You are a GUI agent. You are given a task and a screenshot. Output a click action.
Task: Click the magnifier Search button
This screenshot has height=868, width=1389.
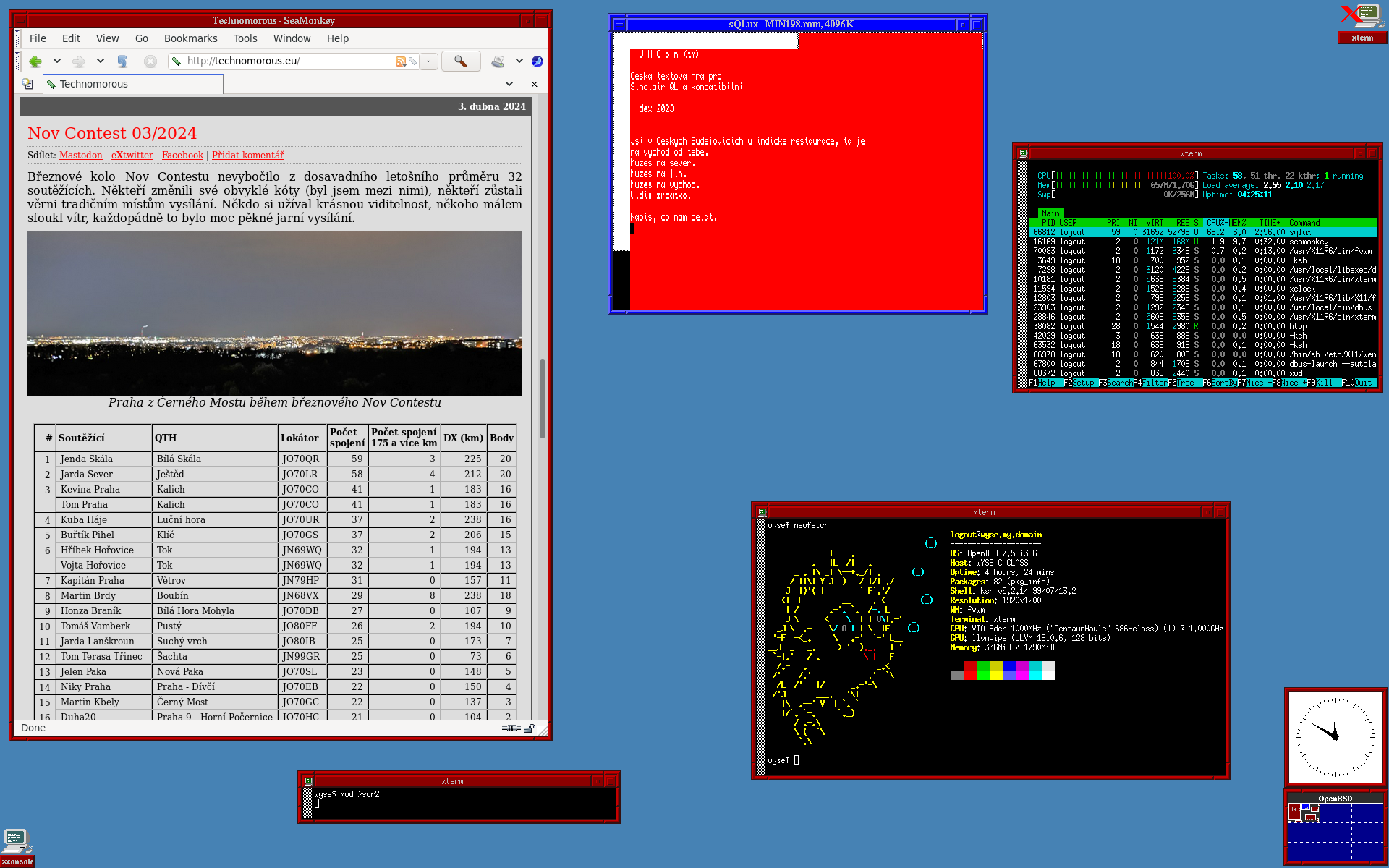pos(460,61)
